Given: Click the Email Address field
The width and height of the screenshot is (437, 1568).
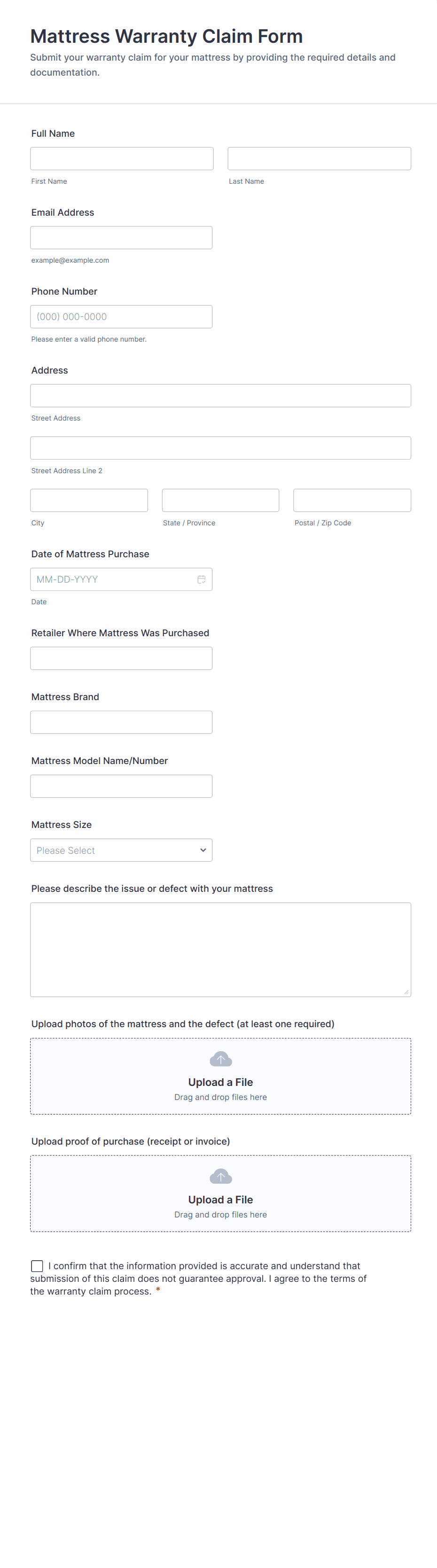Looking at the screenshot, I should coord(121,237).
